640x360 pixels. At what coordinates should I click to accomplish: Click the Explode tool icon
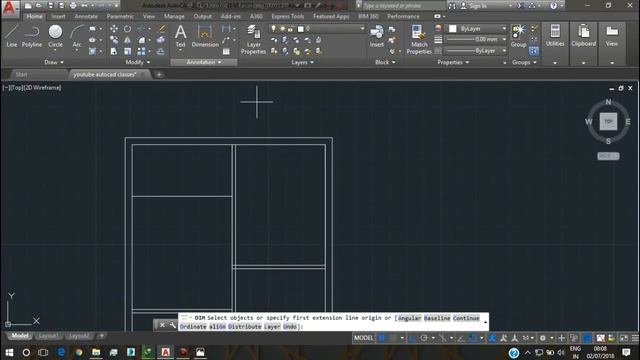click(161, 40)
